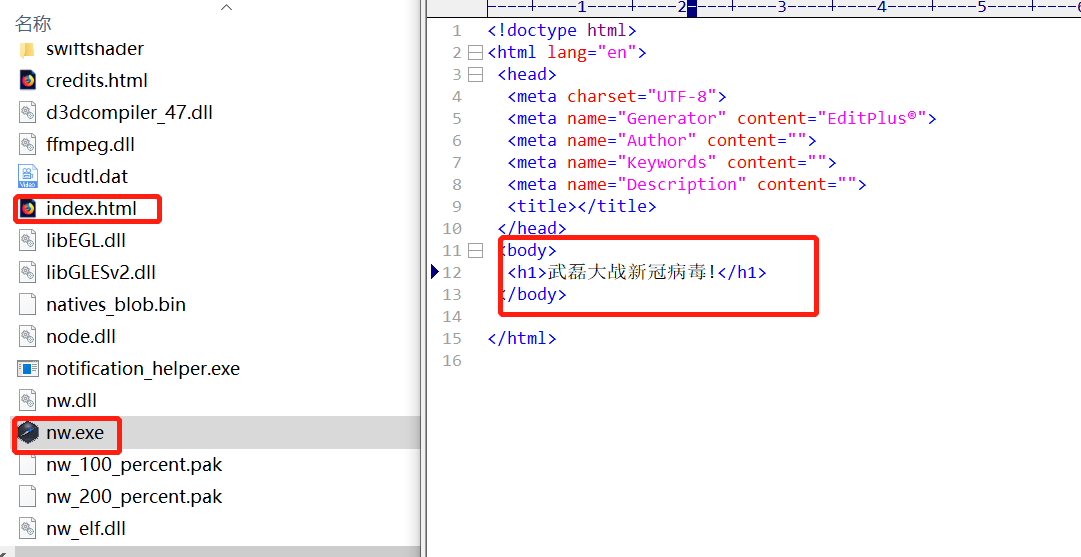Select the file name nw.dll

71,401
